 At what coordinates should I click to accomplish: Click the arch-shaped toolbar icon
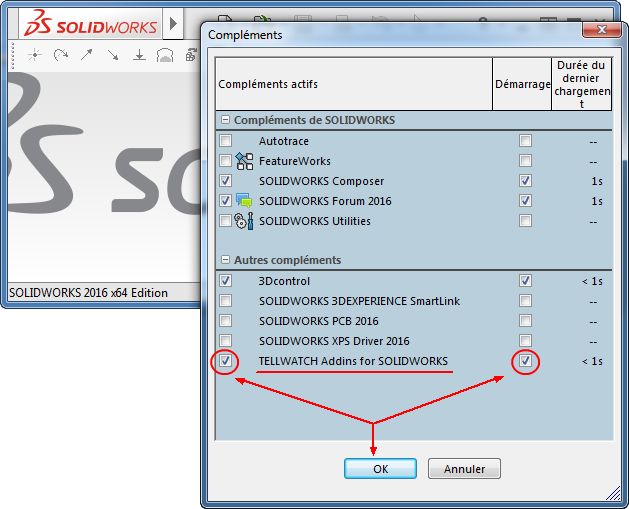point(166,55)
